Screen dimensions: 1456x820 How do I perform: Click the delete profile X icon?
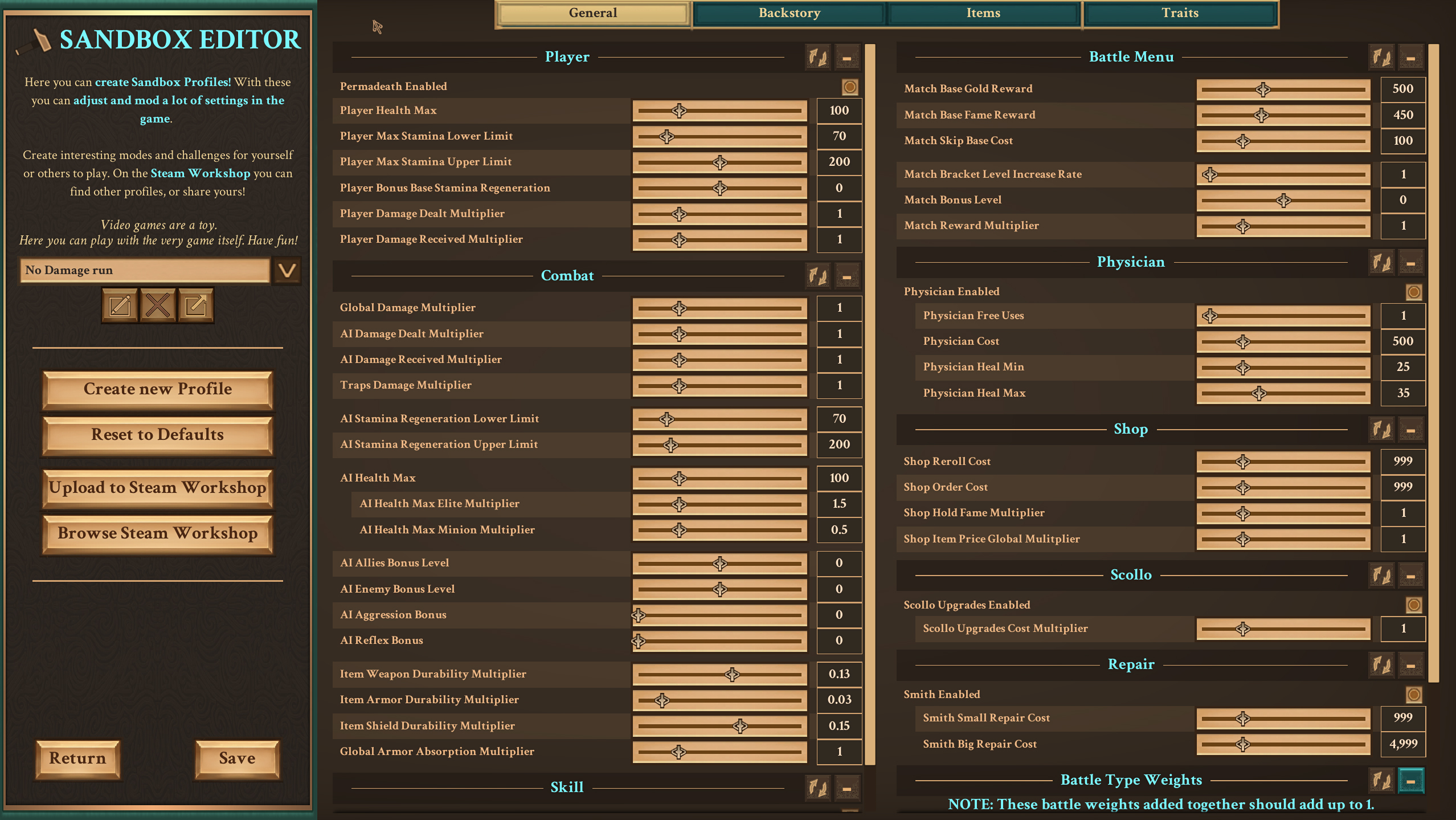coord(158,306)
